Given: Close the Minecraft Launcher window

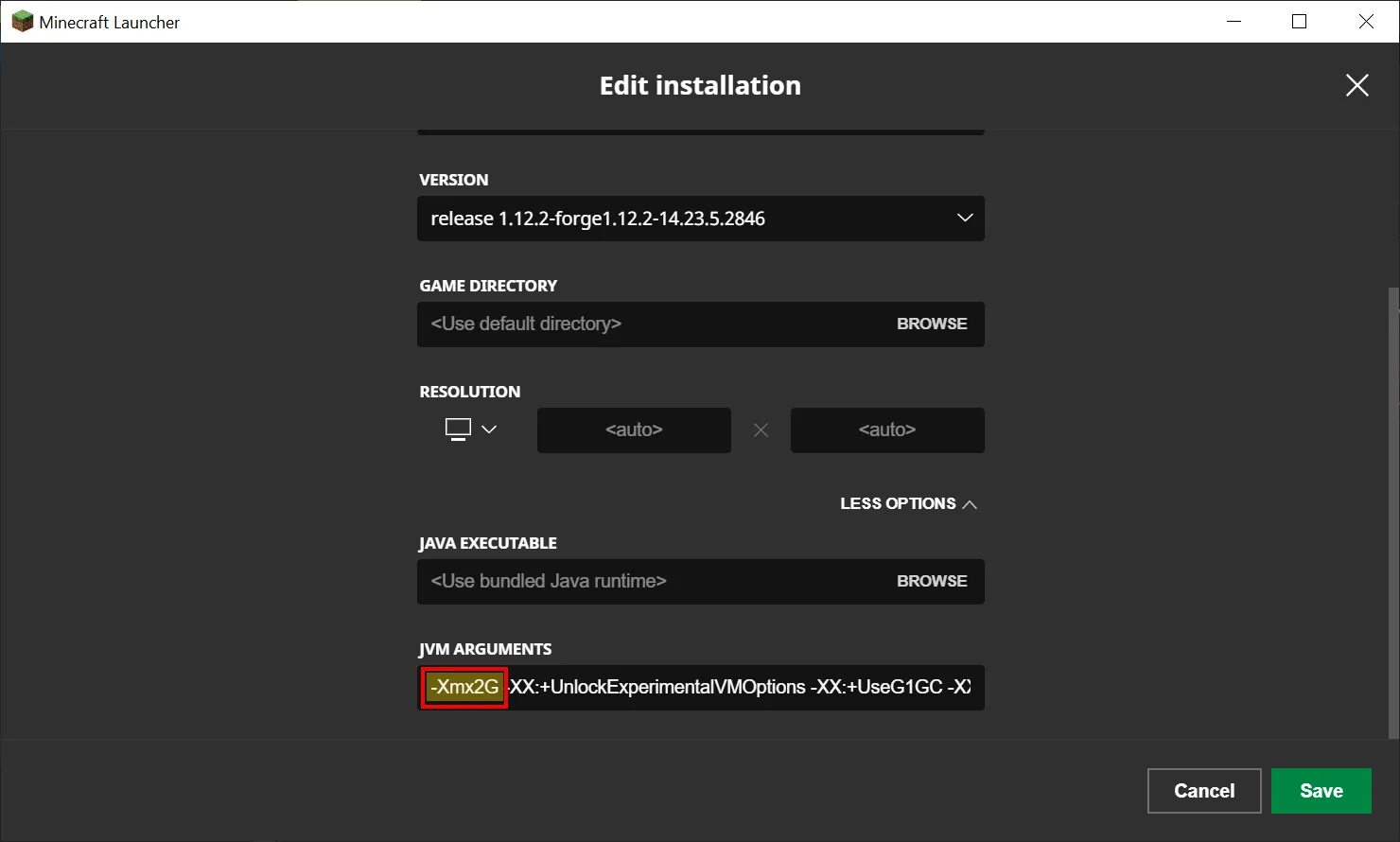Looking at the screenshot, I should (1366, 21).
